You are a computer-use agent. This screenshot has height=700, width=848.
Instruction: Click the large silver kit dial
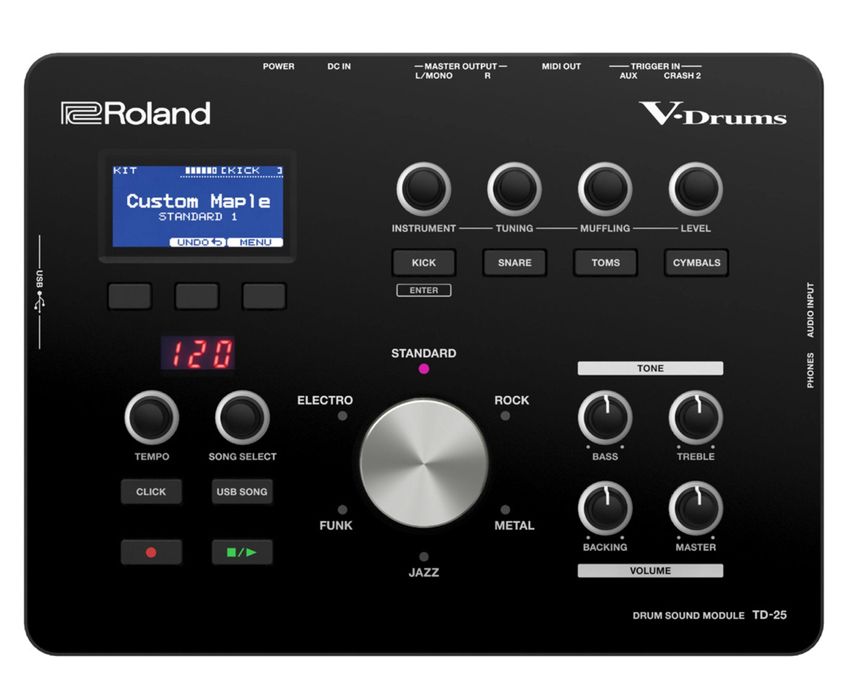[424, 463]
